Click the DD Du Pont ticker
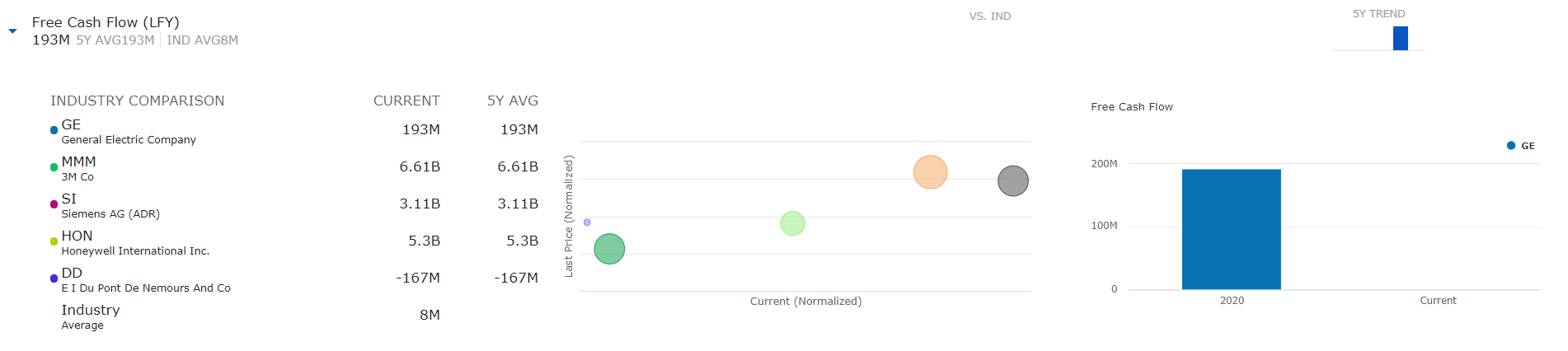This screenshot has width=1568, height=351. tap(72, 274)
